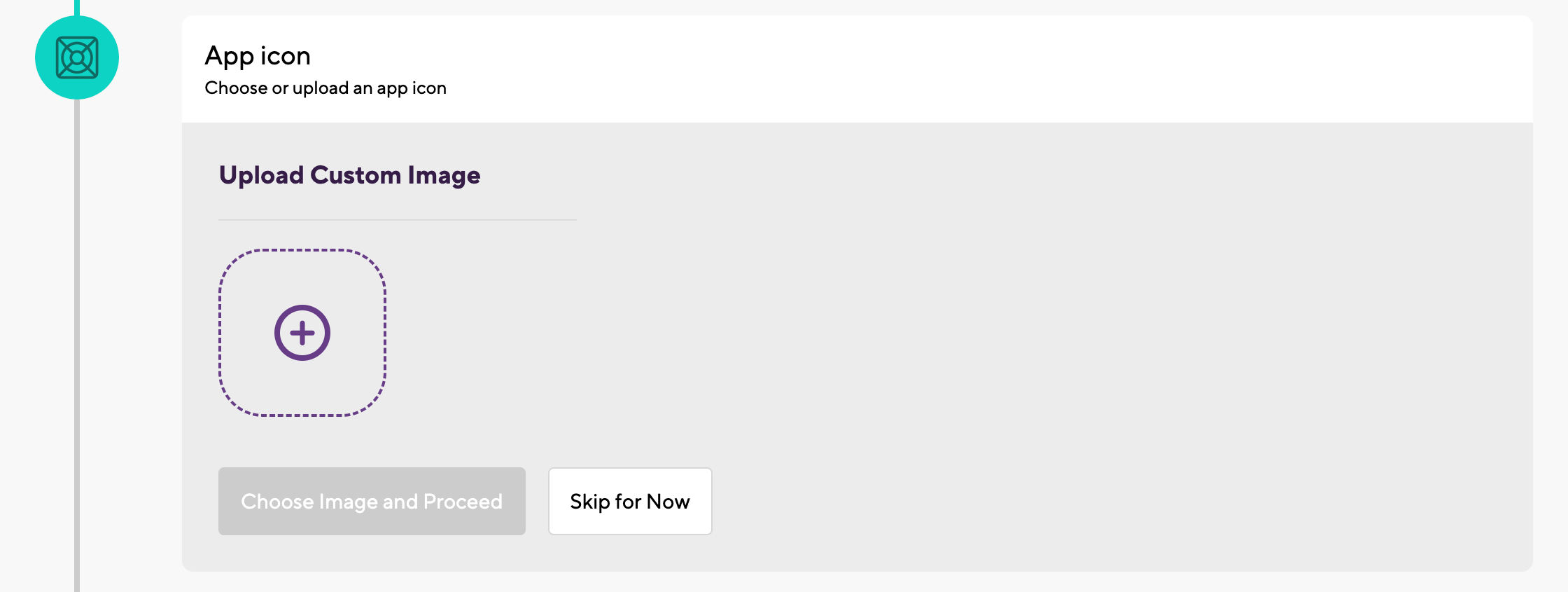This screenshot has height=592, width=1568.
Task: Click the gray timeline line below step circle
Action: [x=77, y=343]
